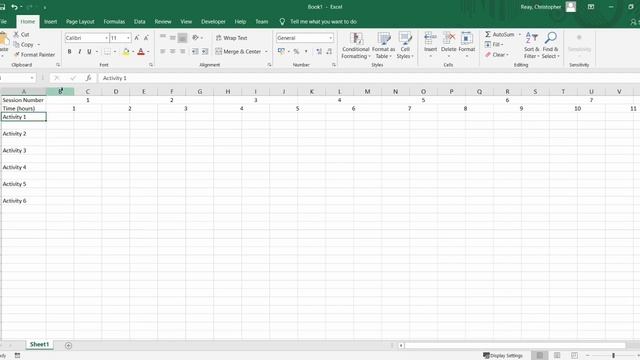The width and height of the screenshot is (640, 360).
Task: Decrease font size with smaller A
Action: click(x=146, y=38)
